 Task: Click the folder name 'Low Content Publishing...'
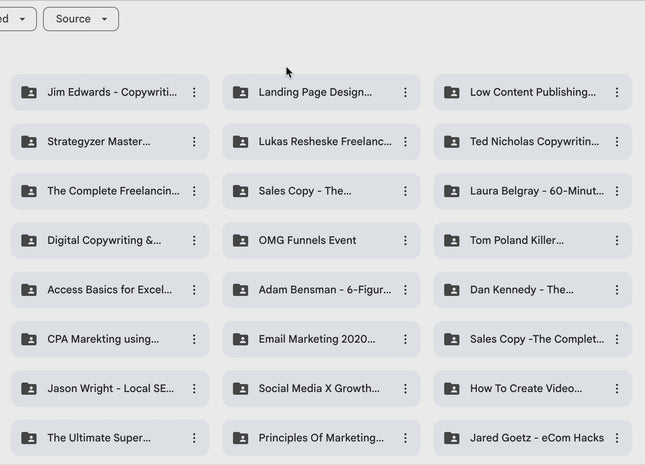coord(533,92)
